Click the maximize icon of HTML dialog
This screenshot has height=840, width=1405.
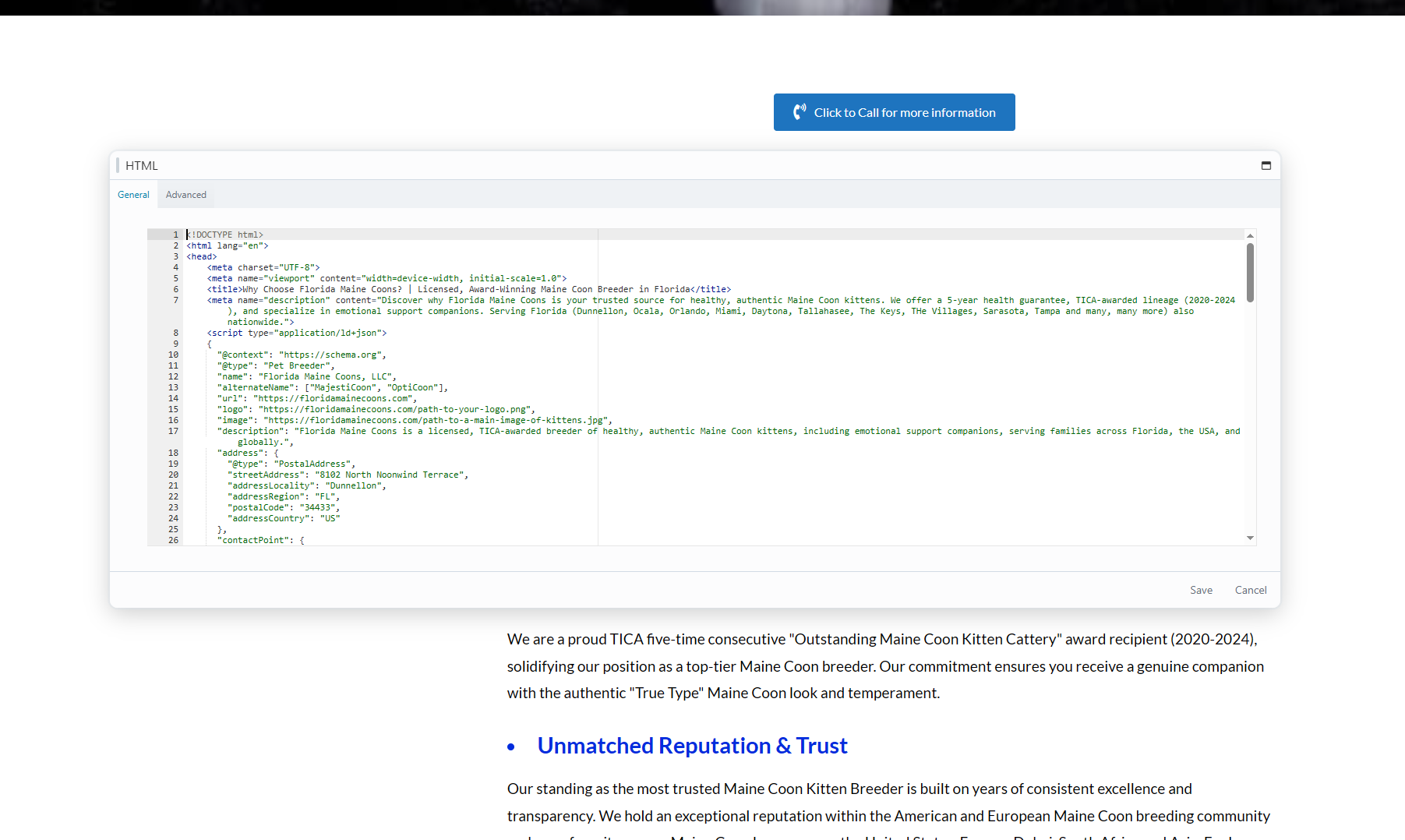pos(1266,165)
